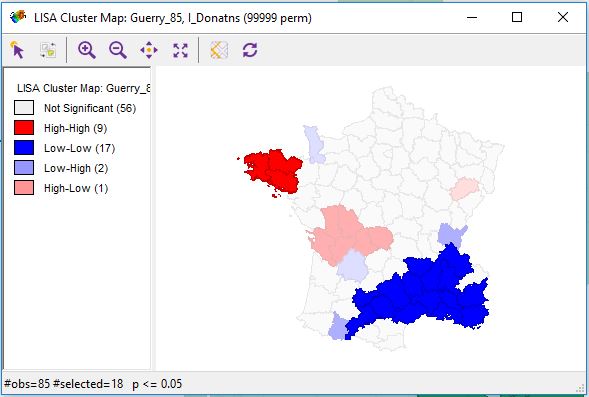The width and height of the screenshot is (589, 397).
Task: Click the Invert Selection toolbar icon
Action: [48, 50]
